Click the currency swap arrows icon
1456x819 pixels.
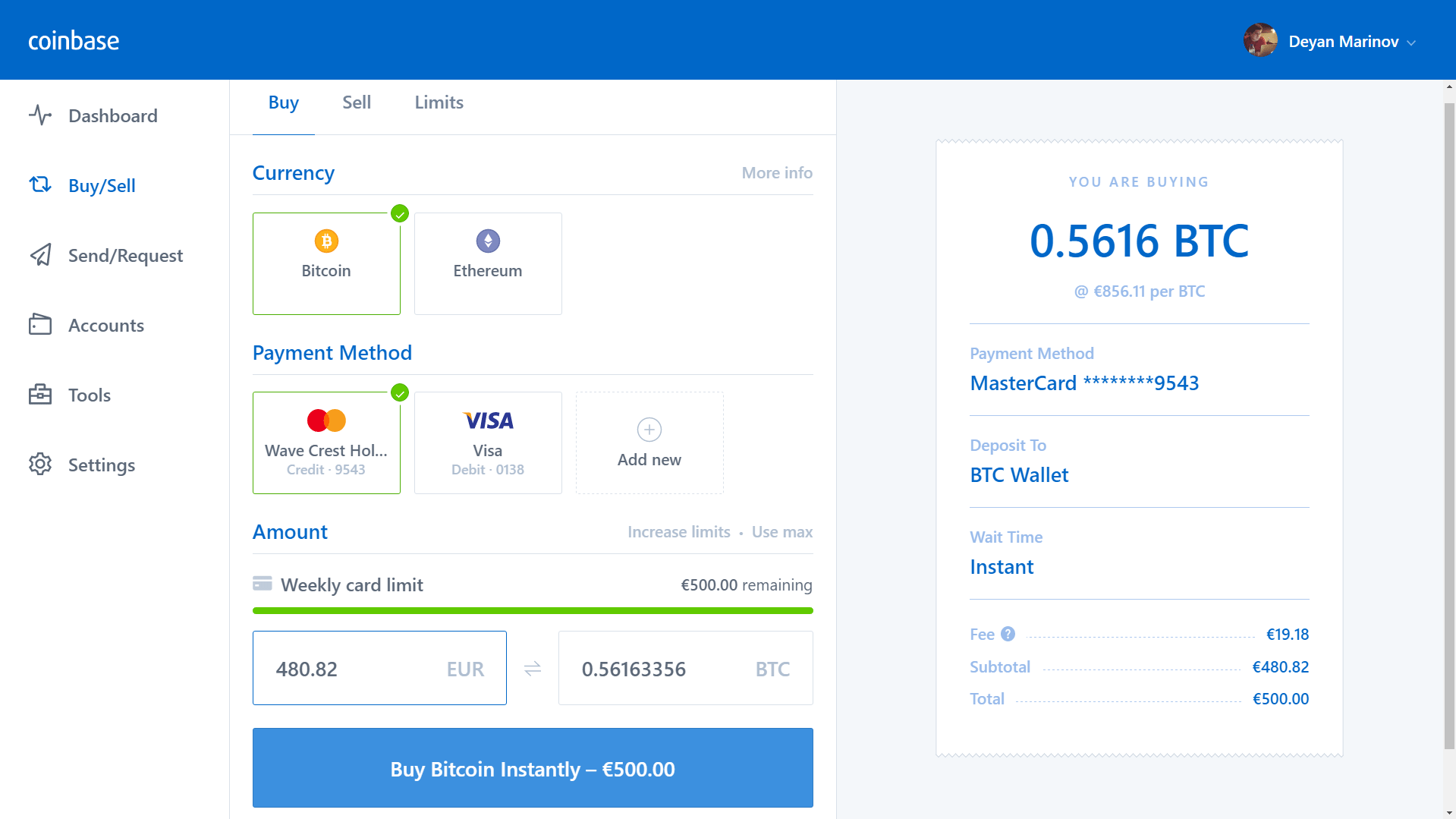(533, 668)
